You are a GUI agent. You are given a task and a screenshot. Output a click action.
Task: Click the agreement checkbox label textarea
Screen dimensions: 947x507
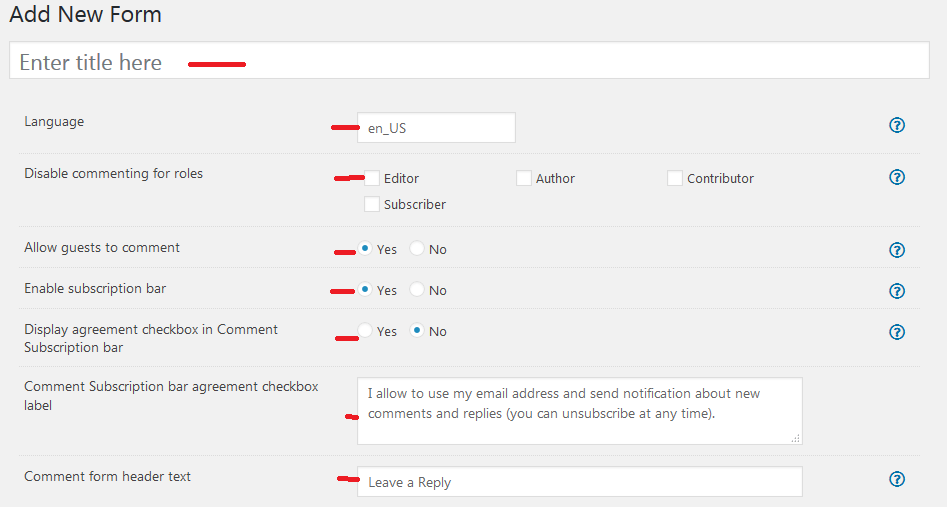(580, 410)
